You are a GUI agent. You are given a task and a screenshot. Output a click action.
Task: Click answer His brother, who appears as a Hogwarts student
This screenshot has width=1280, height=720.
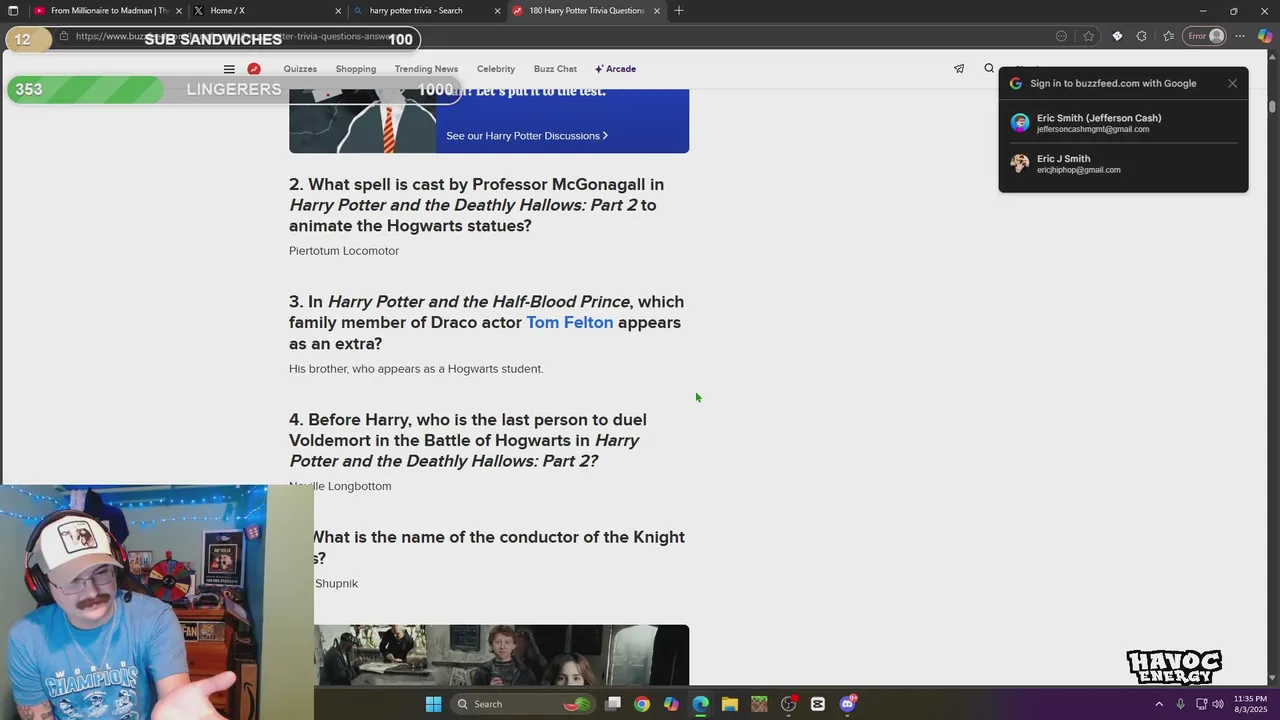click(x=416, y=369)
